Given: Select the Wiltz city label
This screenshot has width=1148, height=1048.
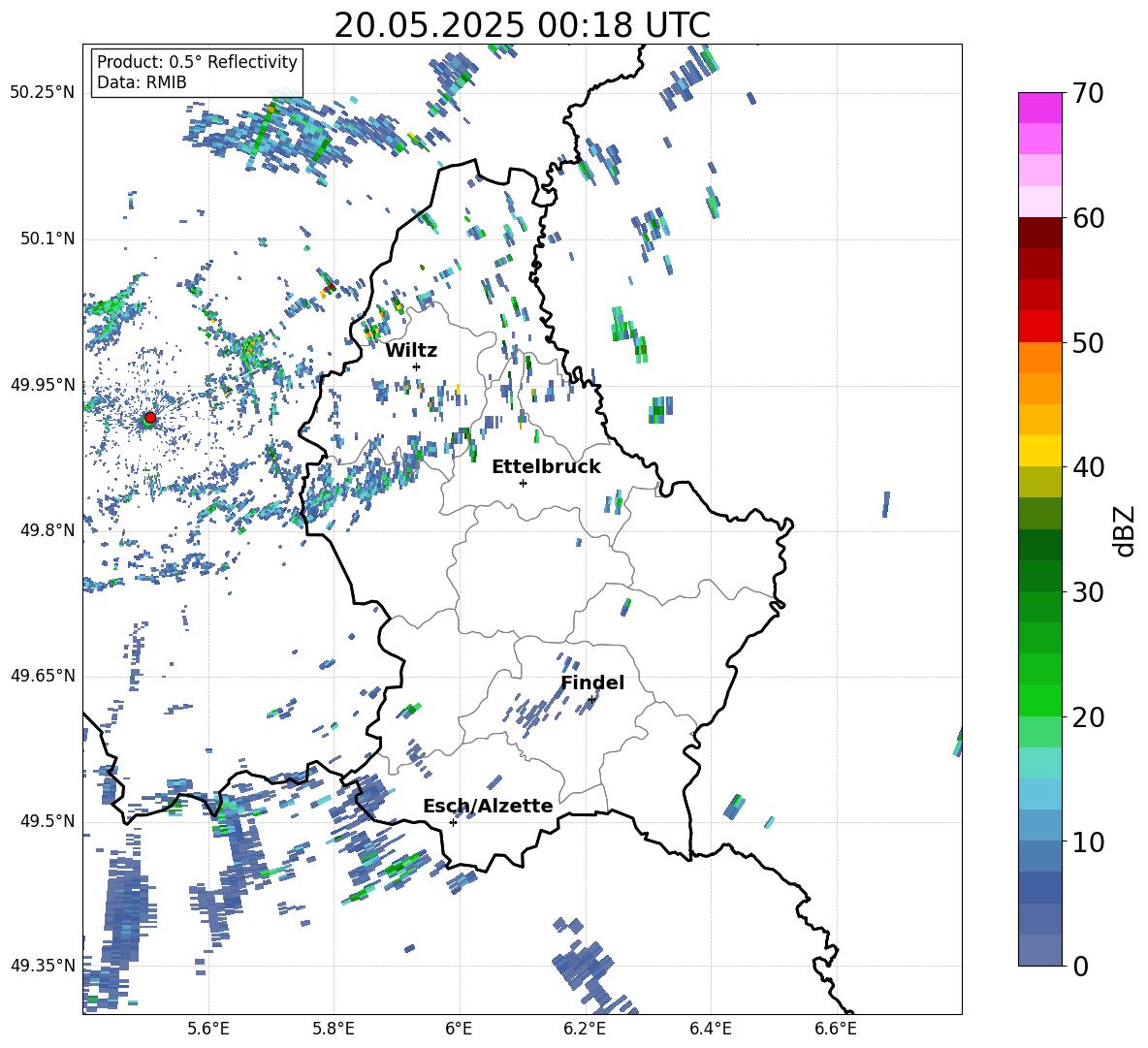Looking at the screenshot, I should tap(411, 351).
